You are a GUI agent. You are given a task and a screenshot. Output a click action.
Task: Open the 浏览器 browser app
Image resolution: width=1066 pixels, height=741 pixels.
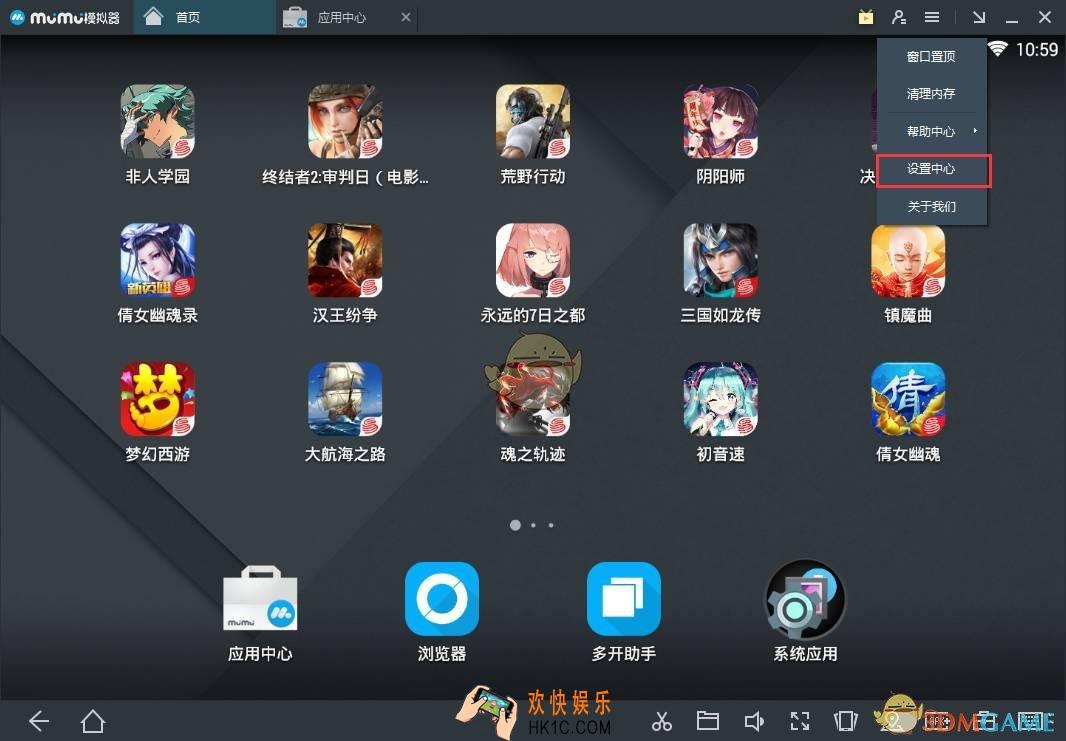point(442,599)
